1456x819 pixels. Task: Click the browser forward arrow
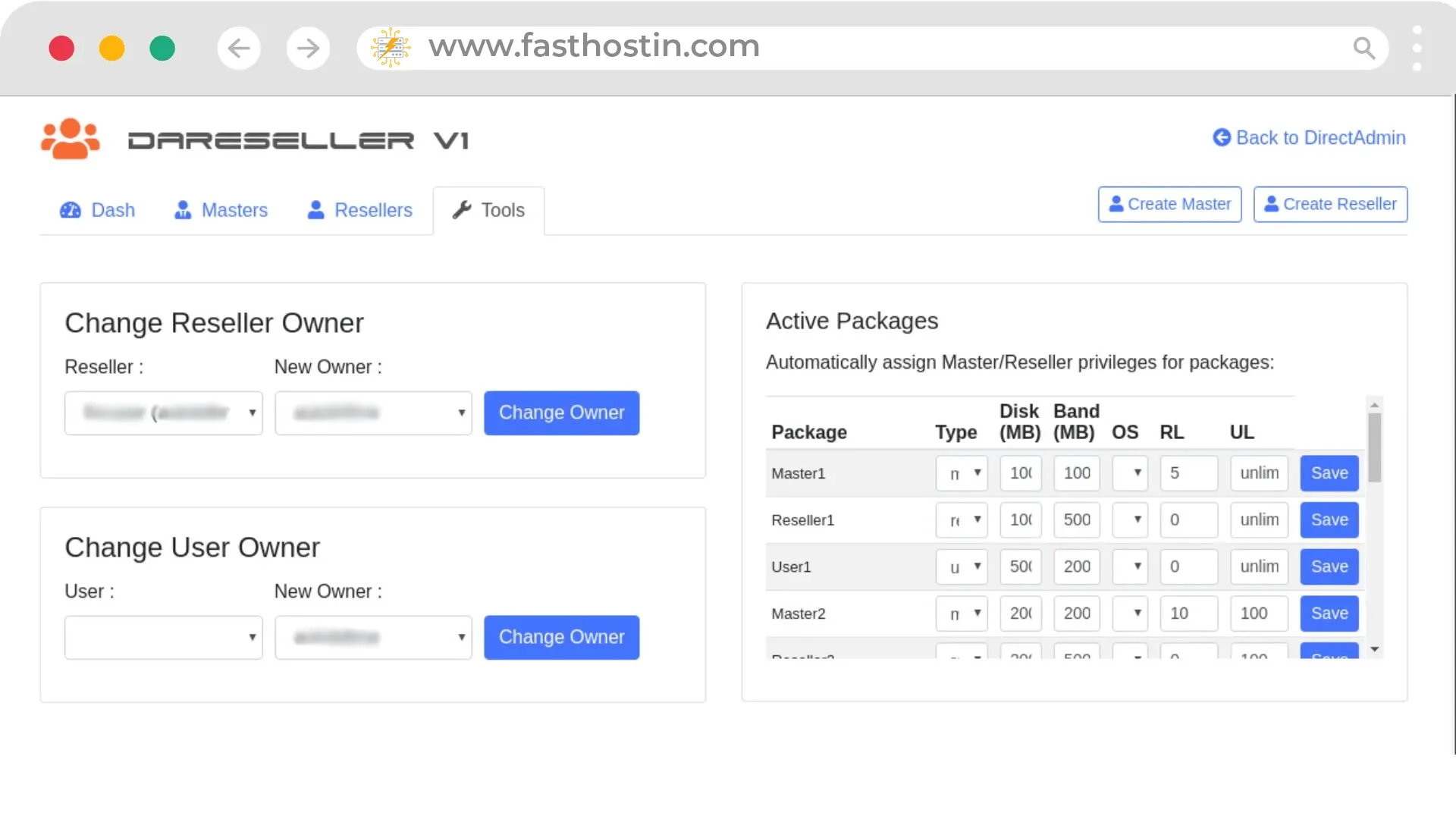tap(308, 49)
